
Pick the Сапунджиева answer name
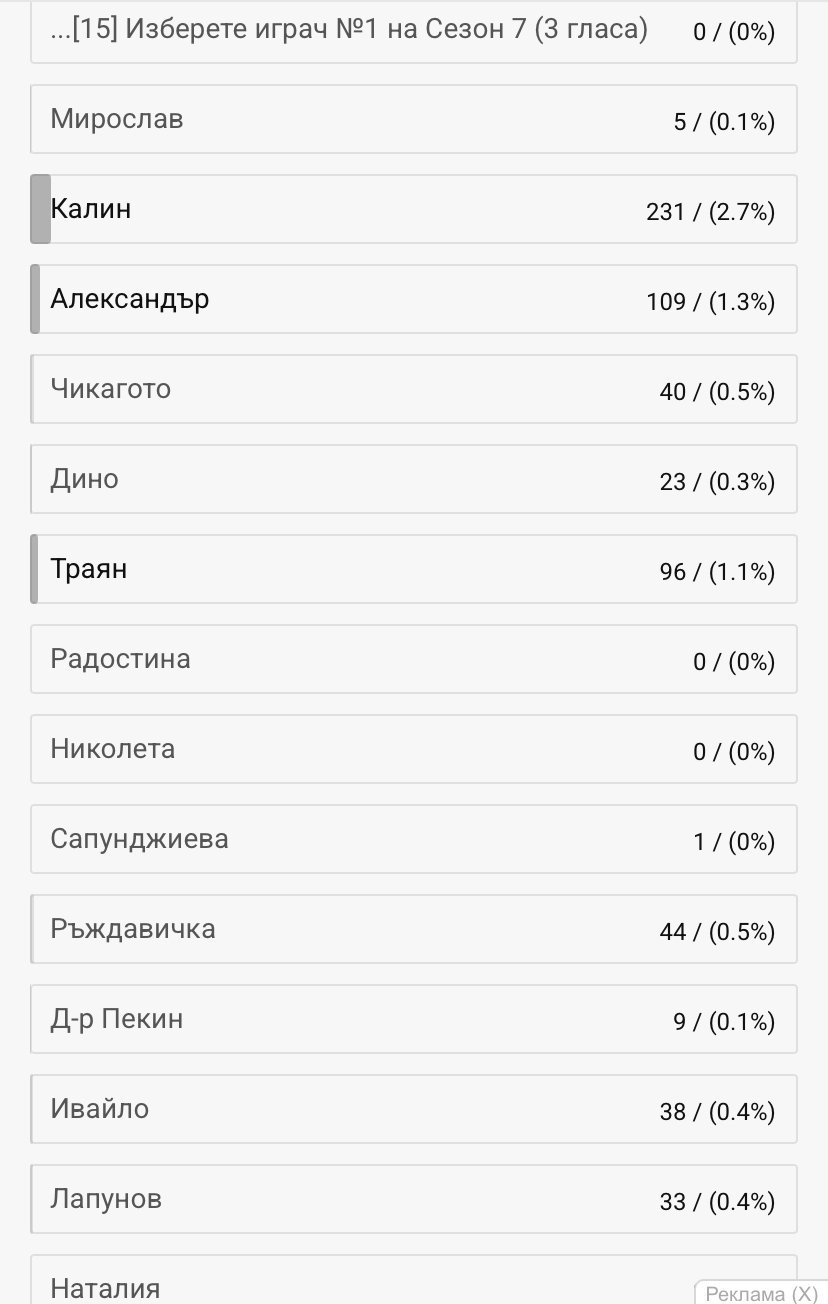139,839
